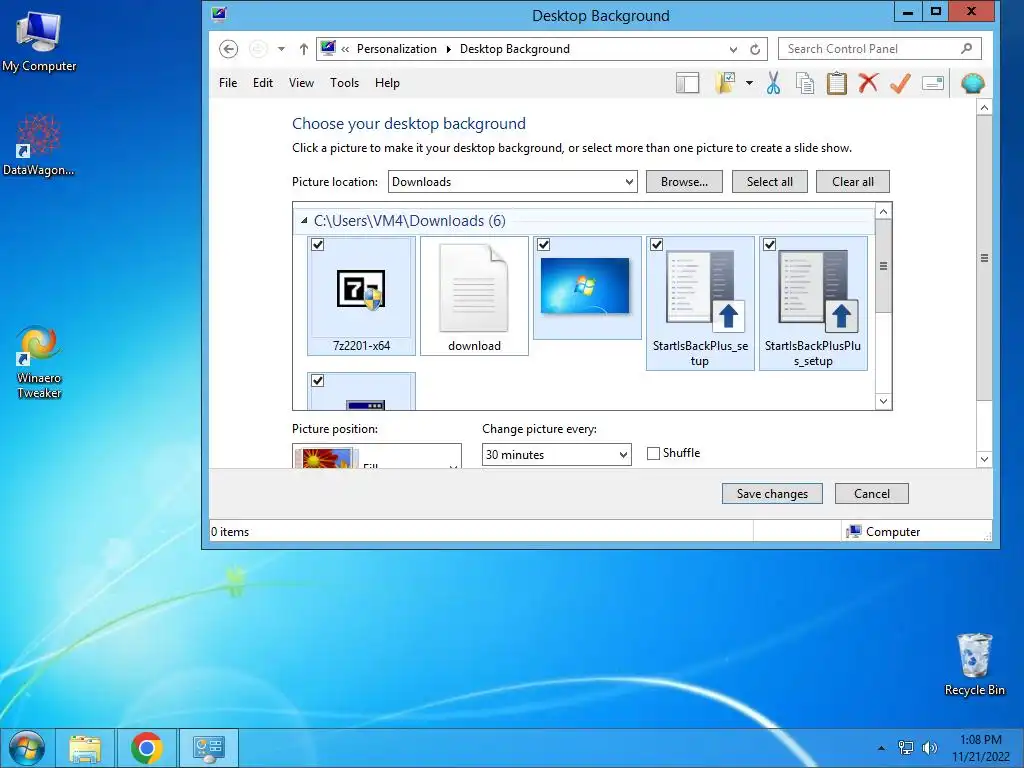Image resolution: width=1024 pixels, height=768 pixels.
Task: Open Winaero Tweaker desktop shortcut
Action: pos(39,362)
